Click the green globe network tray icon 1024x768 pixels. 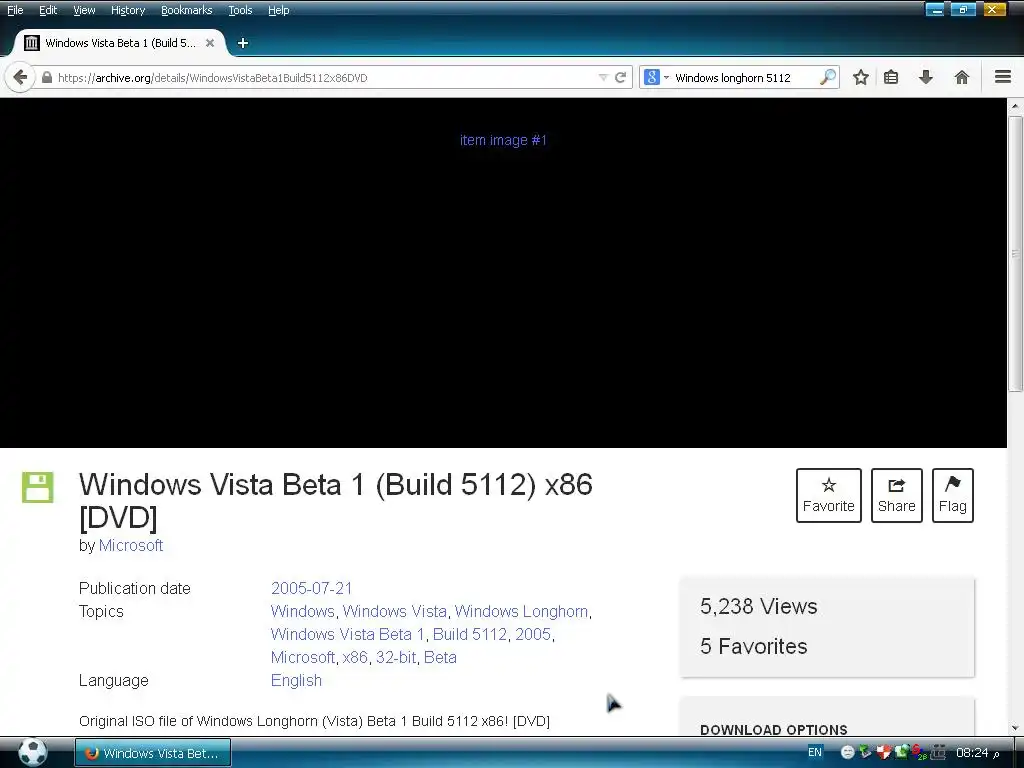tap(902, 752)
